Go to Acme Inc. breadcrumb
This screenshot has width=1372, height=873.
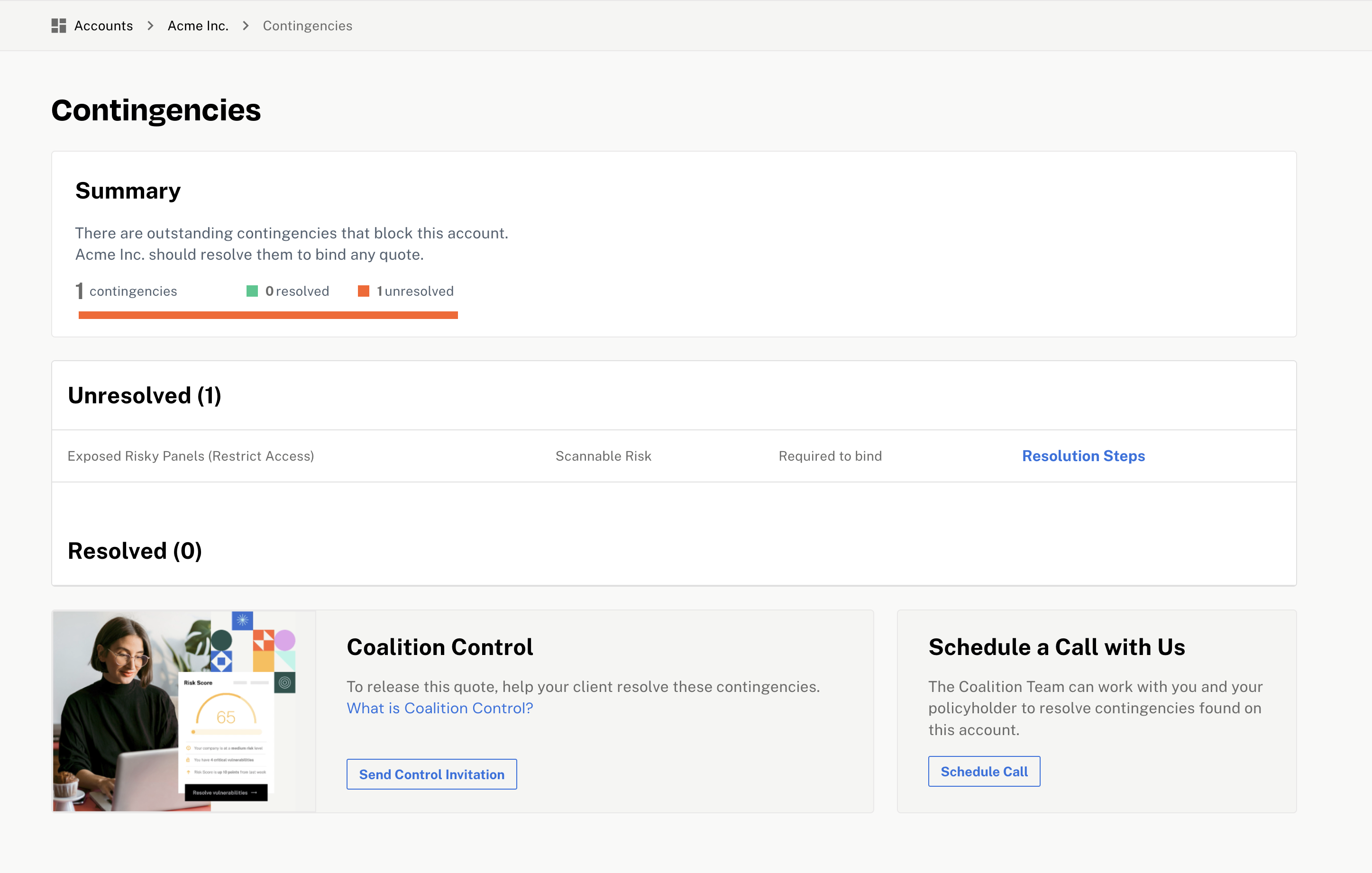coord(198,26)
